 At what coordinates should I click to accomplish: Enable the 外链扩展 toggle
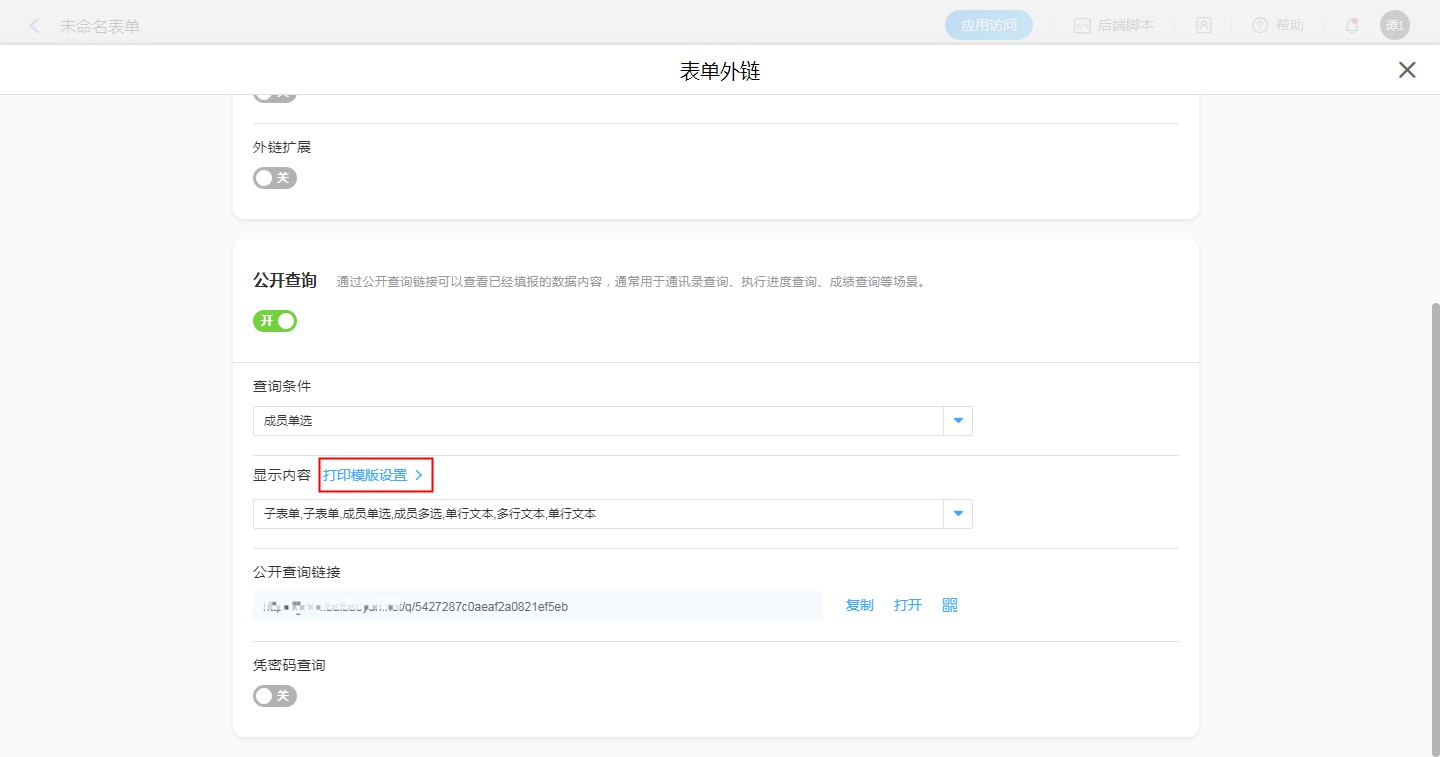(x=275, y=178)
